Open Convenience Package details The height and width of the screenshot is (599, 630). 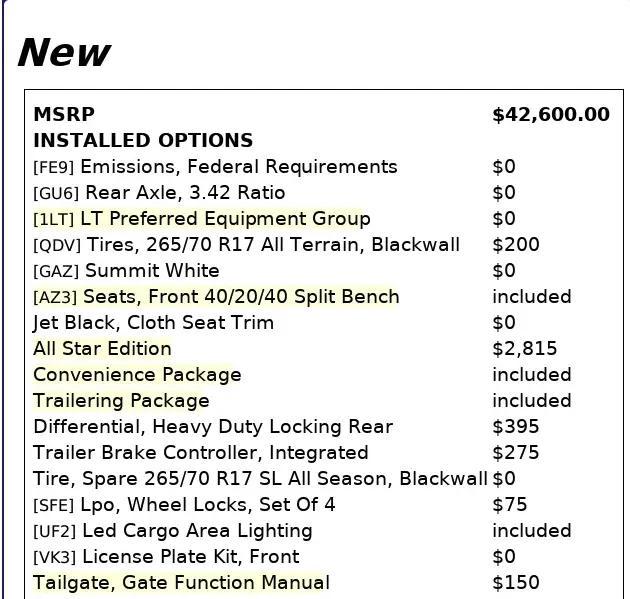click(137, 375)
